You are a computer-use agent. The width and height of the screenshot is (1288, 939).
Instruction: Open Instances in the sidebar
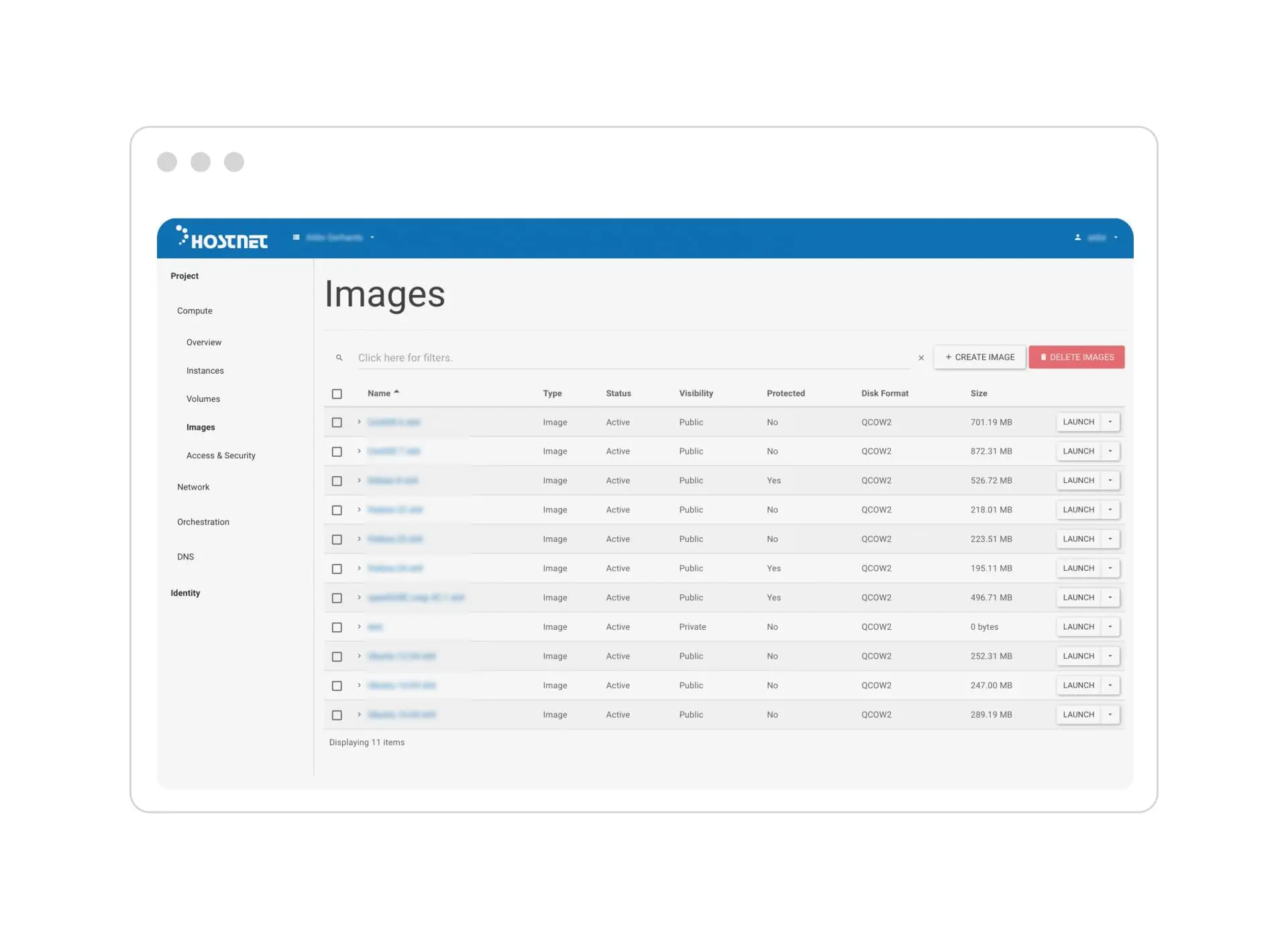pyautogui.click(x=205, y=370)
